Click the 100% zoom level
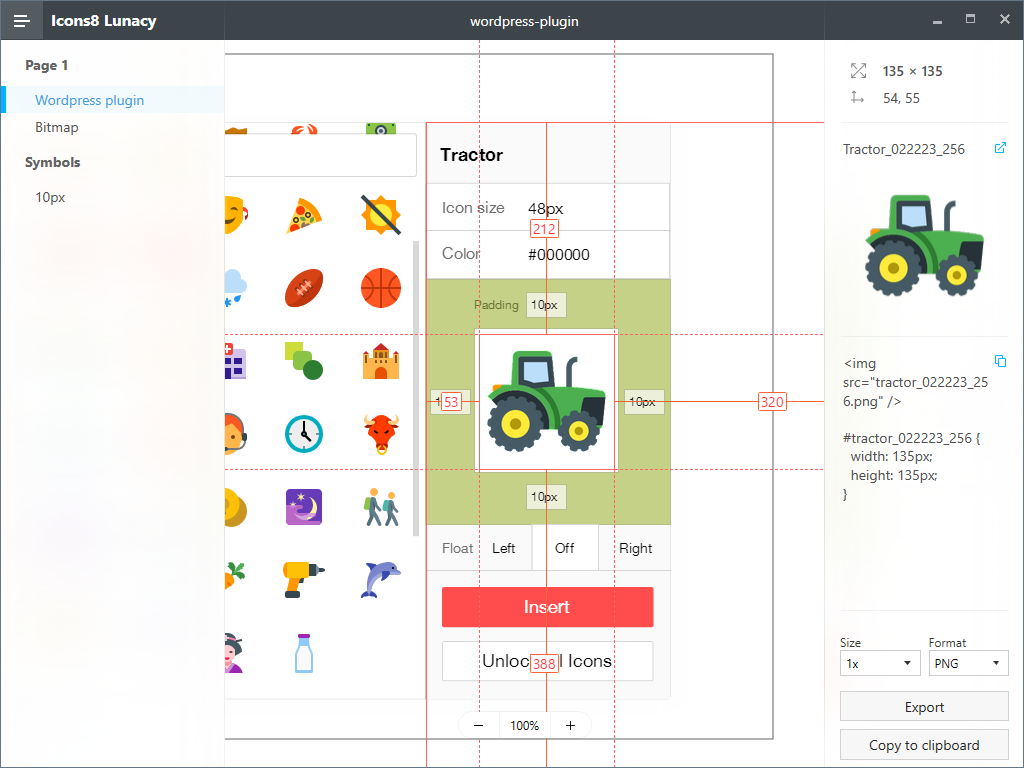Screen dimensions: 1024x768 point(524,726)
